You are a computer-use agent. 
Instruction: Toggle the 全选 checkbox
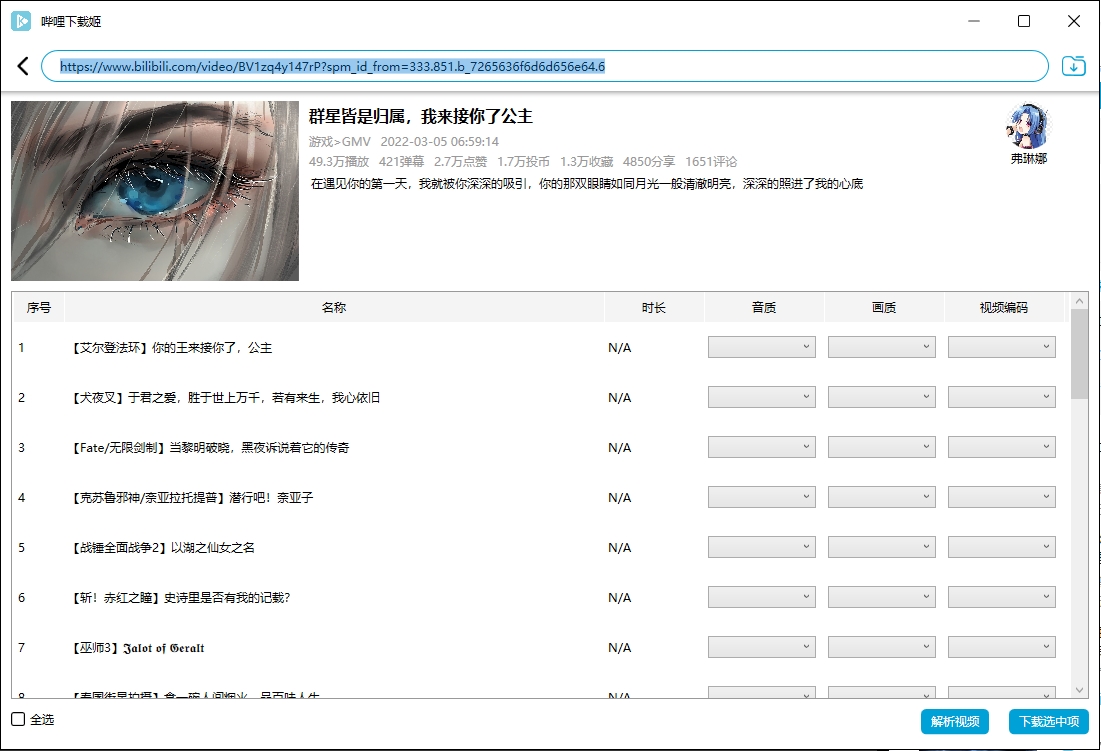click(x=18, y=719)
